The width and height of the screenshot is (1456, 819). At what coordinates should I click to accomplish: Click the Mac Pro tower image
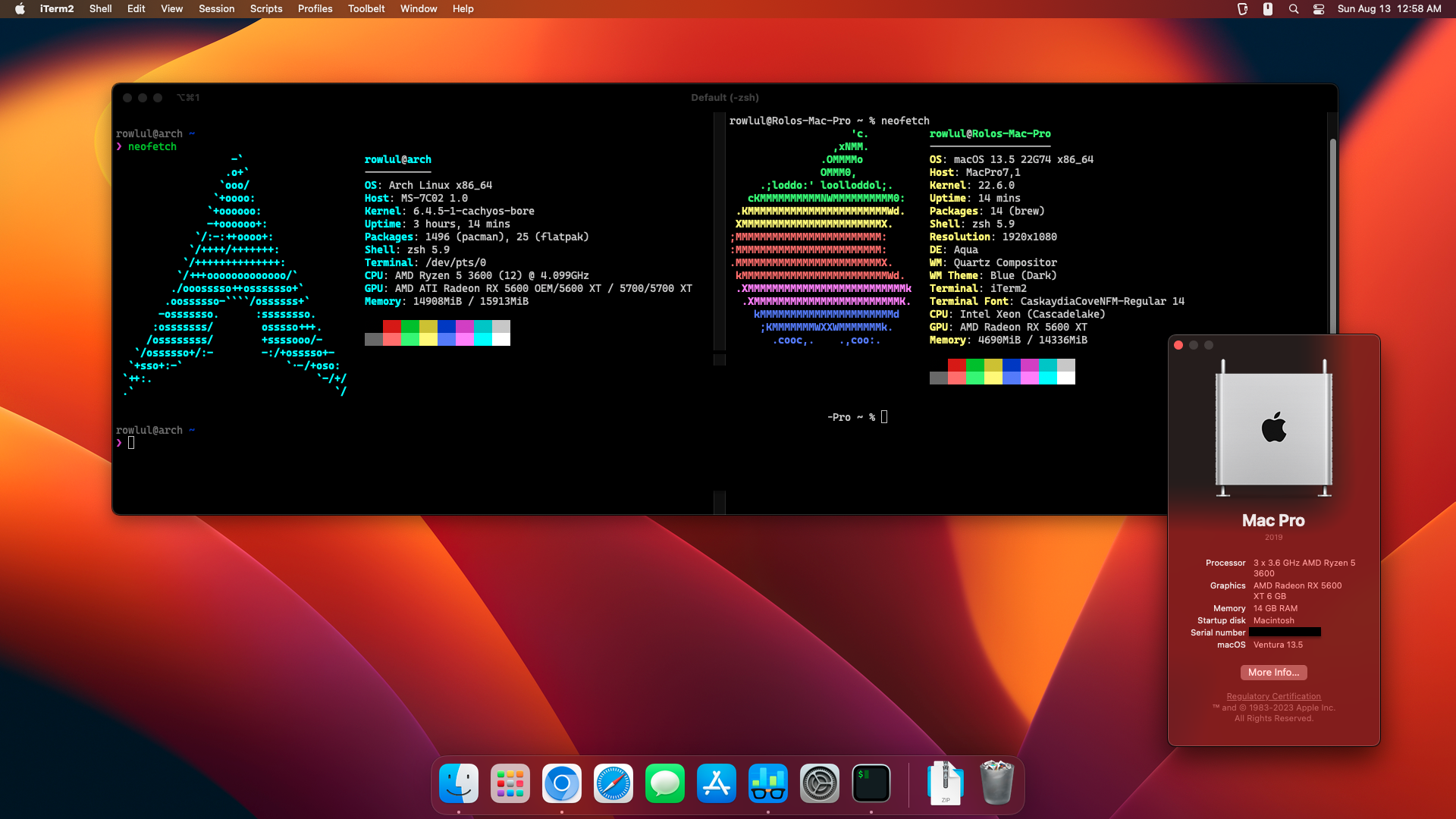pyautogui.click(x=1274, y=428)
